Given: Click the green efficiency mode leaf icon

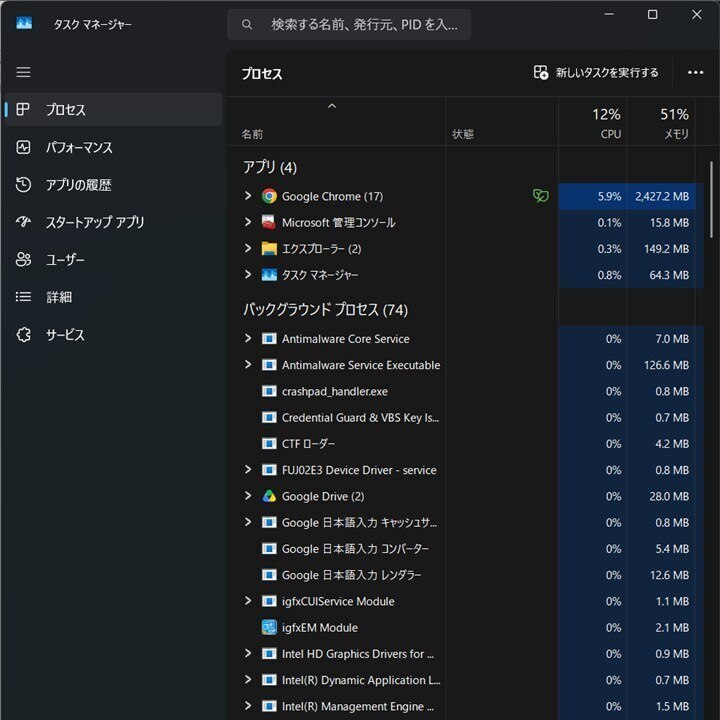Looking at the screenshot, I should click(x=540, y=196).
